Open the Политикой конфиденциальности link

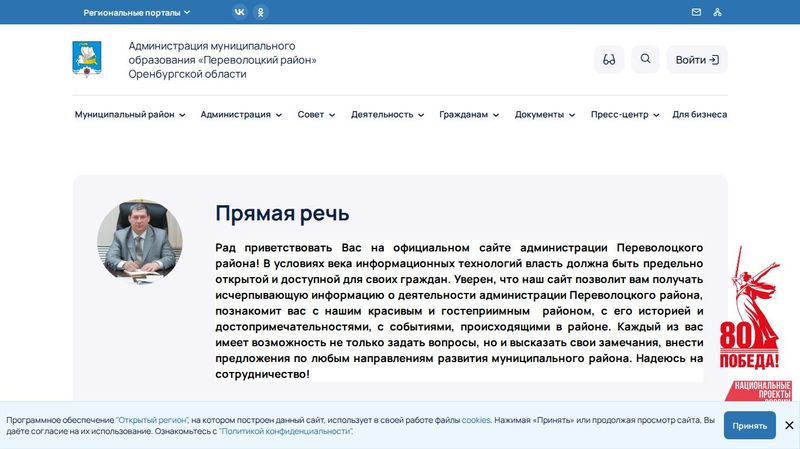click(285, 431)
